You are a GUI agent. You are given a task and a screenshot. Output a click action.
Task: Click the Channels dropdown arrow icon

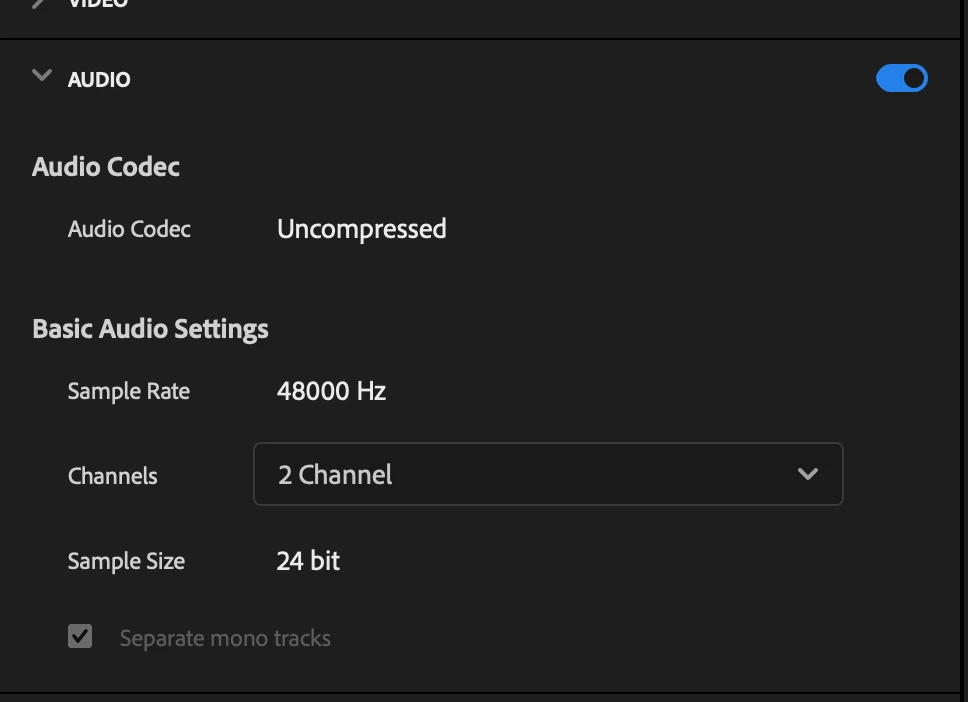(x=808, y=474)
